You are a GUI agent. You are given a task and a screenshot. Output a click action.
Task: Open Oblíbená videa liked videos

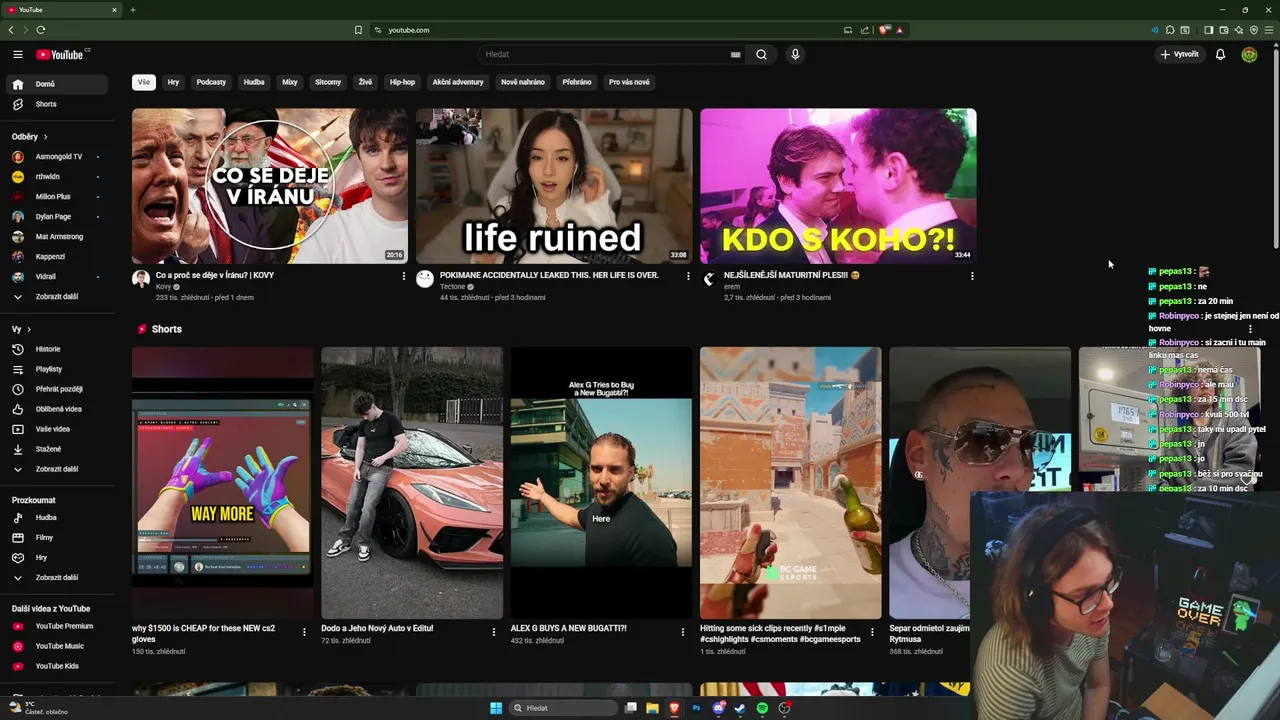[x=58, y=409]
